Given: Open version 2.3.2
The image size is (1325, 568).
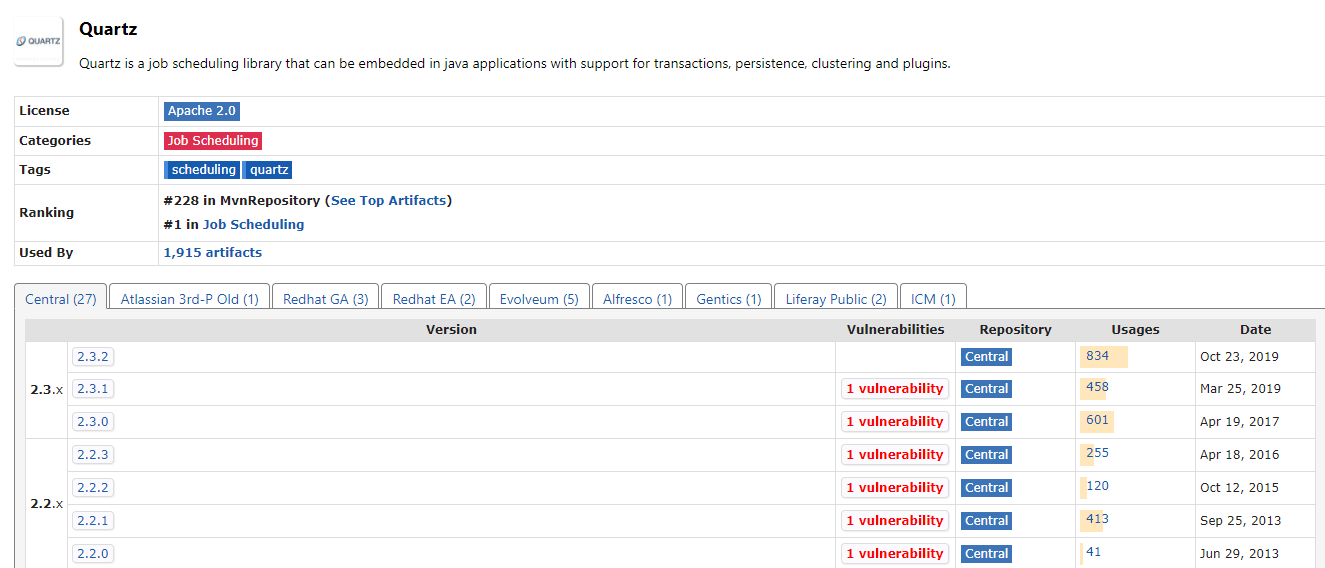Looking at the screenshot, I should point(92,357).
